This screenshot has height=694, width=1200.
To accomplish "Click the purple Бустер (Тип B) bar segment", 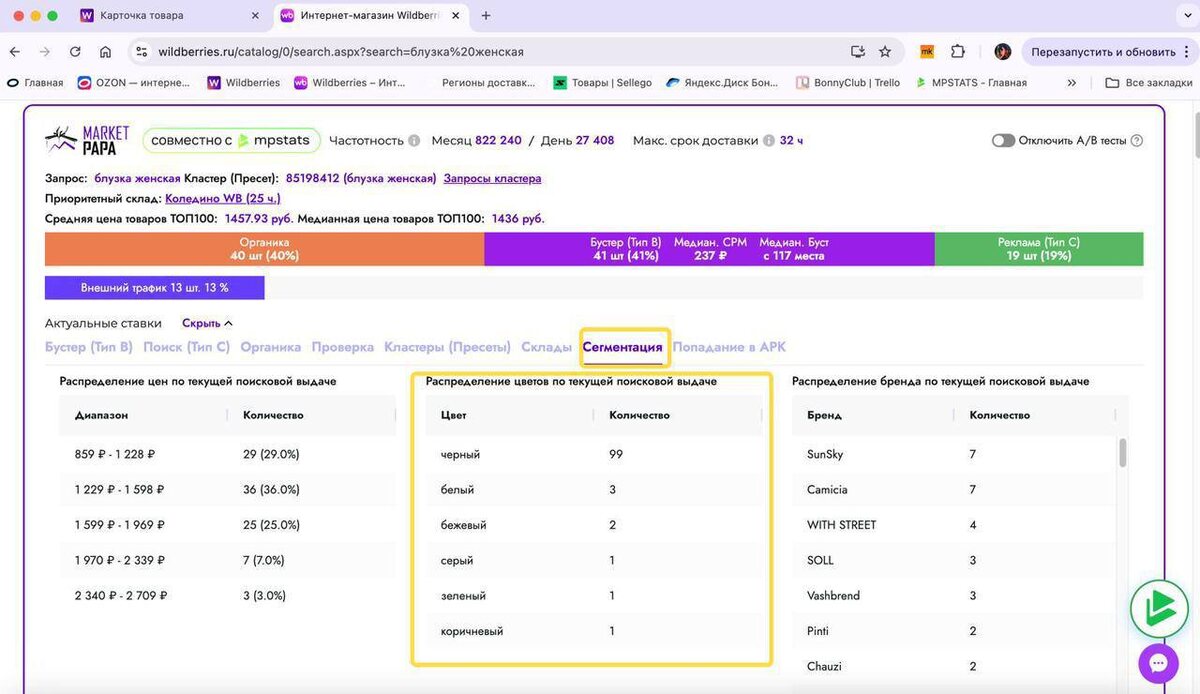I will (x=709, y=249).
